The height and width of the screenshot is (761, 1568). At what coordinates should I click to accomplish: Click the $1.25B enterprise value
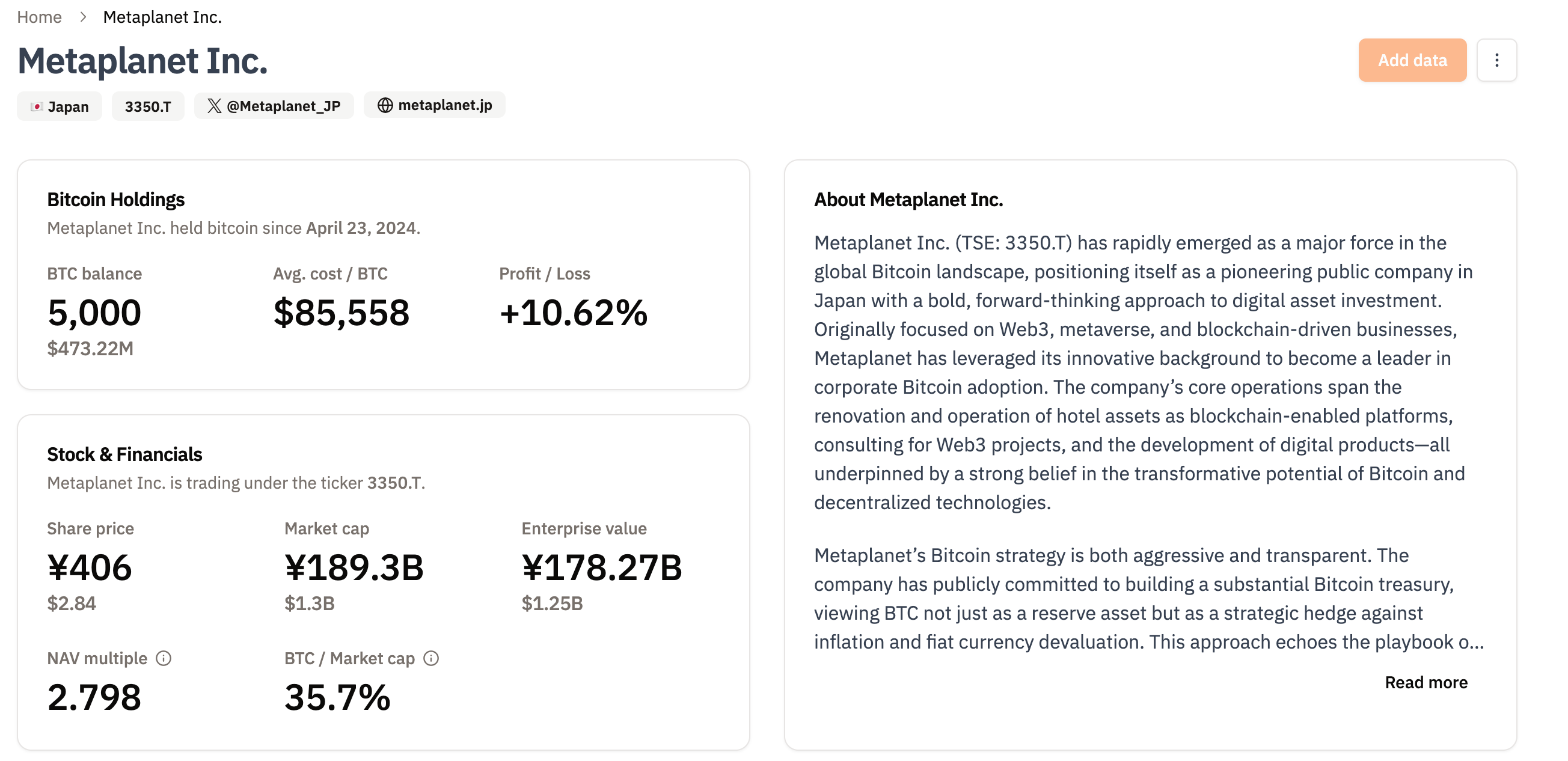(x=552, y=604)
